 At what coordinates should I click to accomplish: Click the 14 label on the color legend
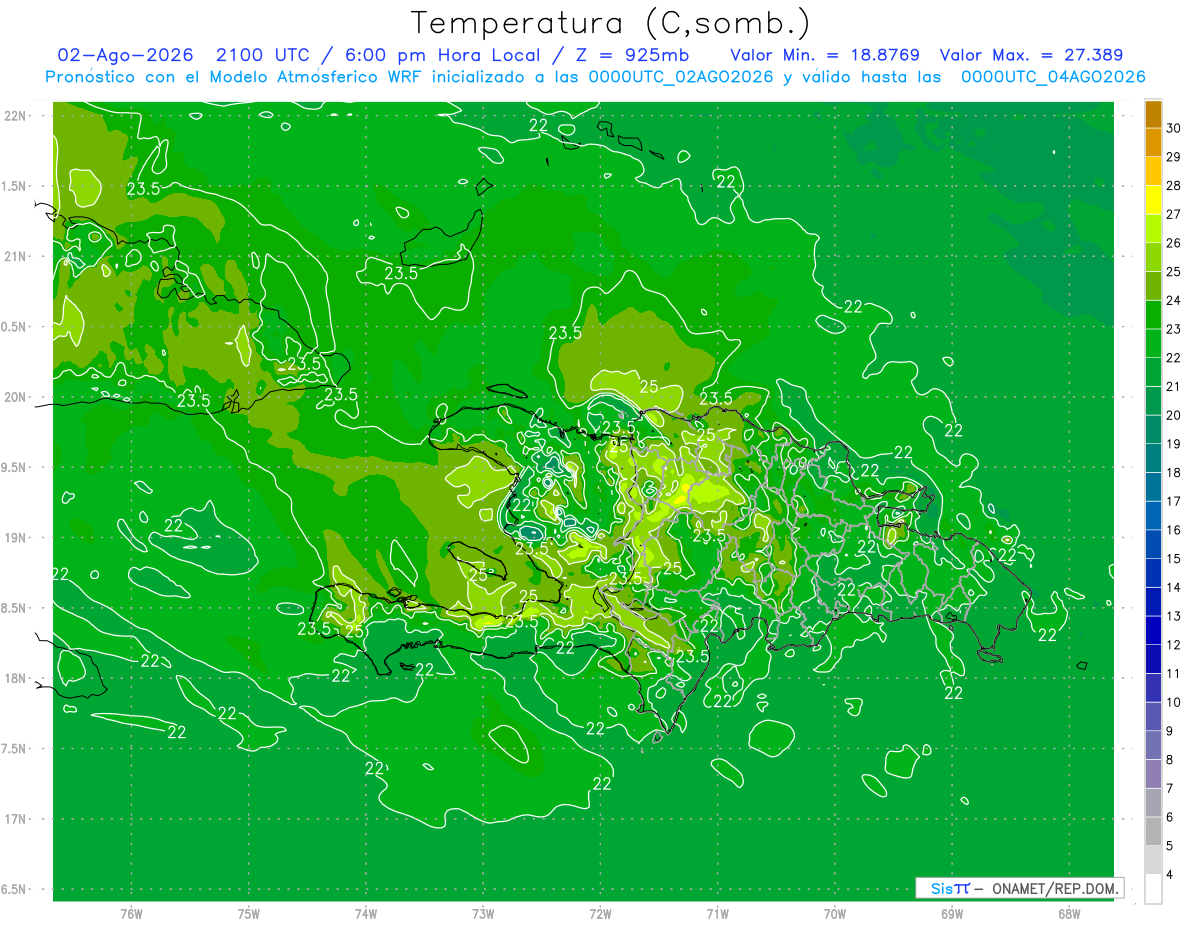[x=1174, y=587]
